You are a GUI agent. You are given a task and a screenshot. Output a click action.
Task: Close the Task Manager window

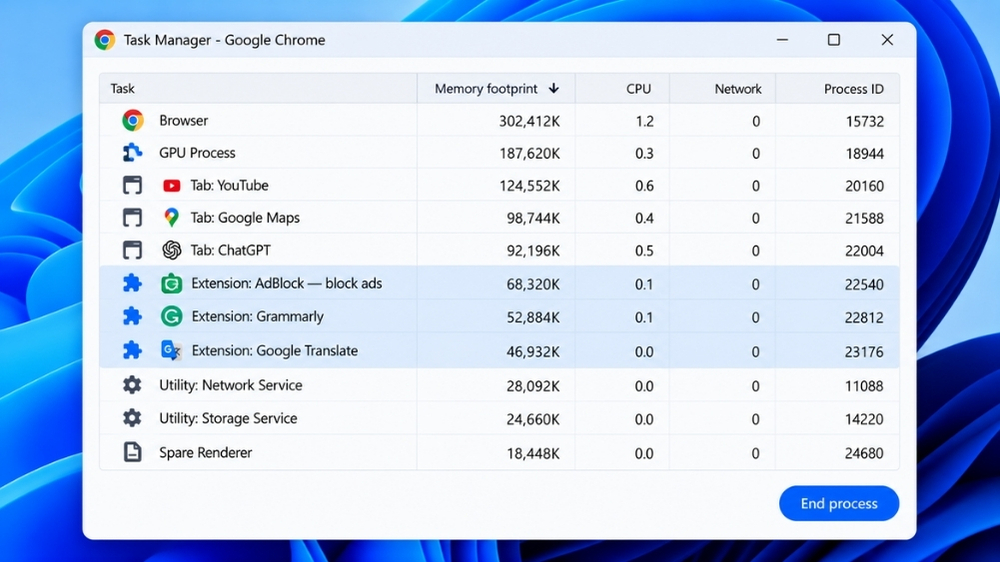887,40
